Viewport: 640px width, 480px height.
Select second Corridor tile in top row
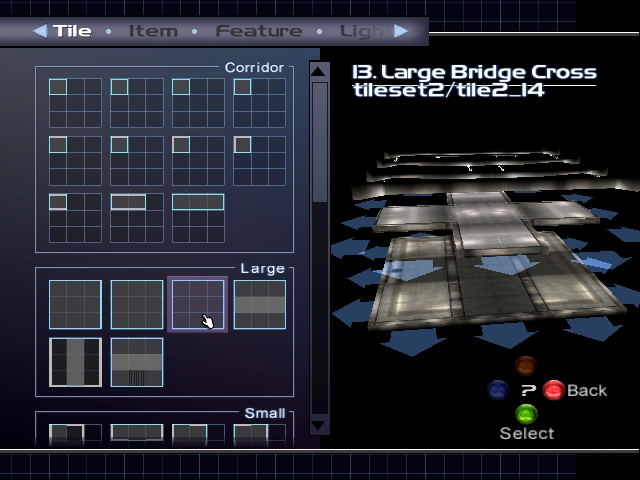pos(137,103)
